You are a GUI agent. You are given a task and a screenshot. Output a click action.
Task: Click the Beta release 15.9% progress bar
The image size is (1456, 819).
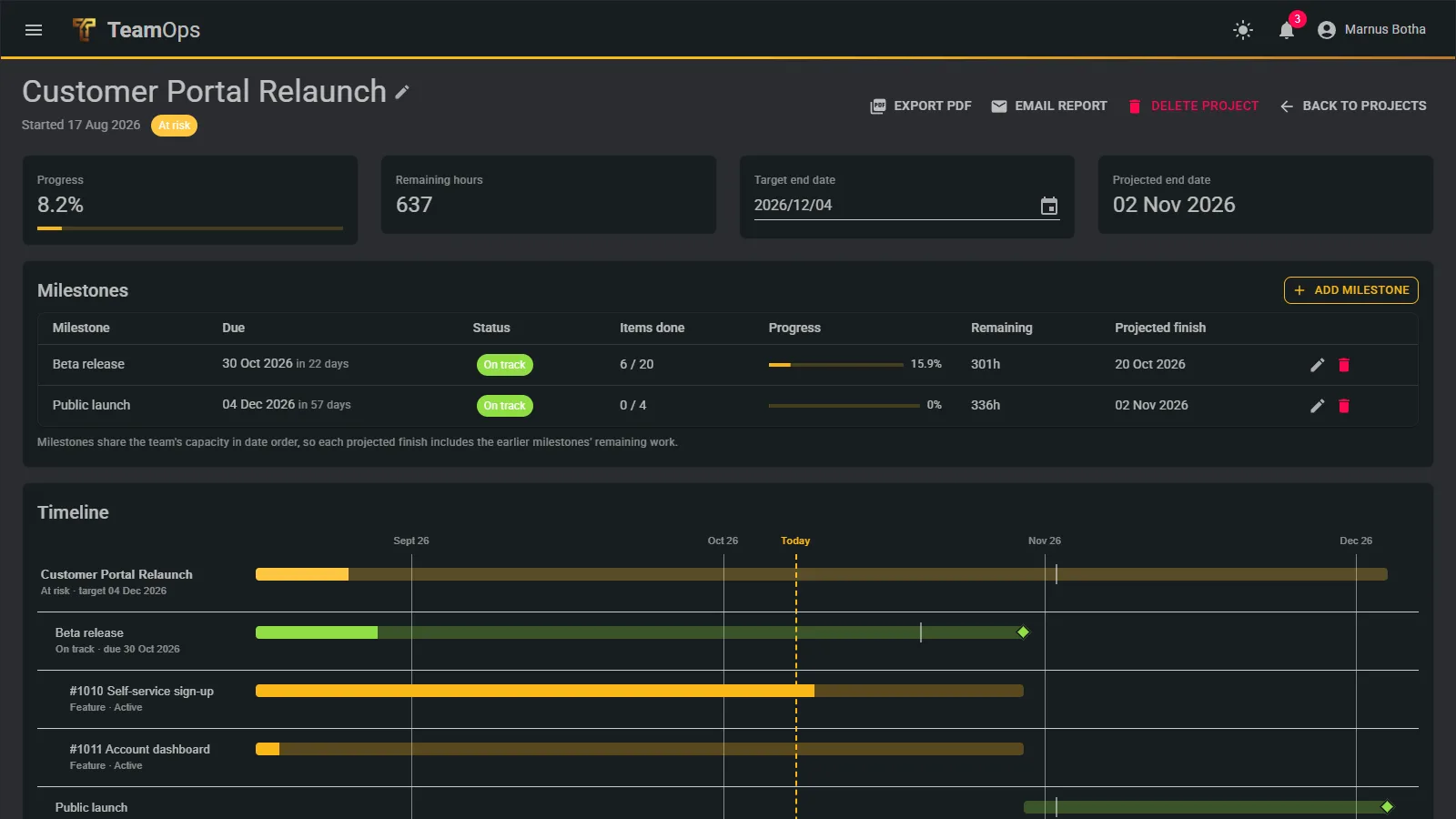point(836,365)
